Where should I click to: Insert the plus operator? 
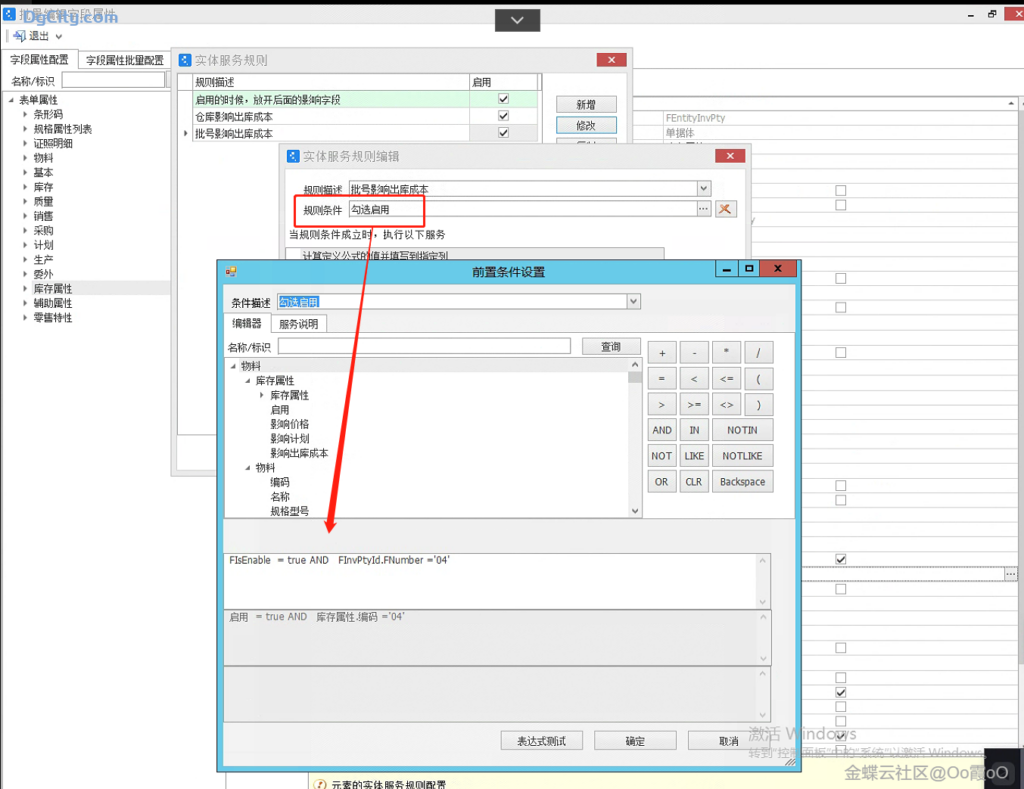662,353
